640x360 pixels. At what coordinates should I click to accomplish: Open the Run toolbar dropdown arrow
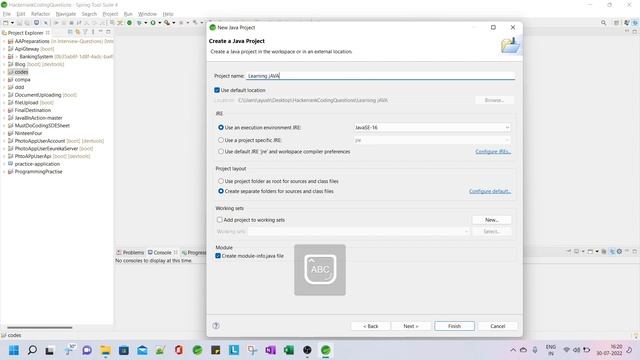point(160,23)
